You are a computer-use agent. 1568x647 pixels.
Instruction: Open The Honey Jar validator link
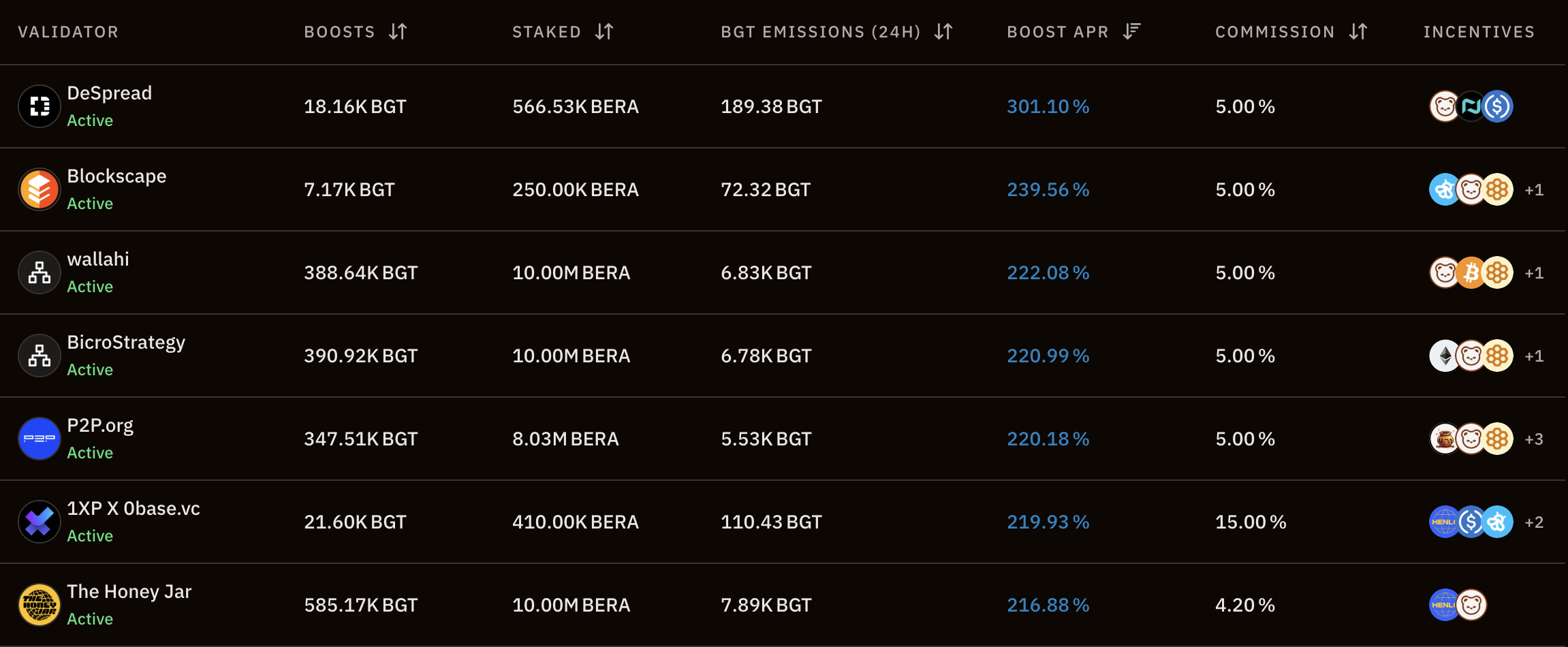pos(129,592)
